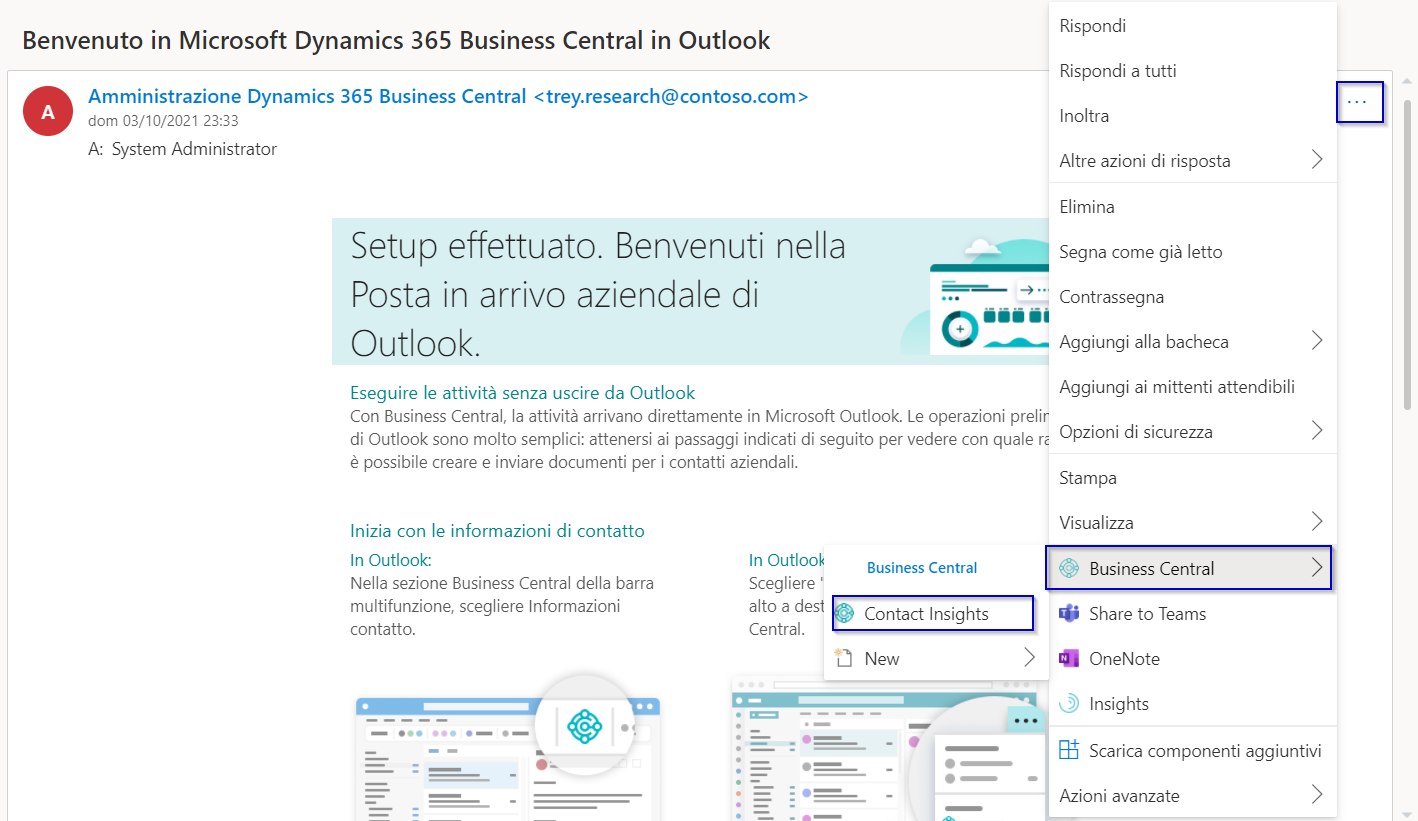This screenshot has height=821, width=1418.
Task: Open Contact Insights in the submenu
Action: click(x=932, y=613)
